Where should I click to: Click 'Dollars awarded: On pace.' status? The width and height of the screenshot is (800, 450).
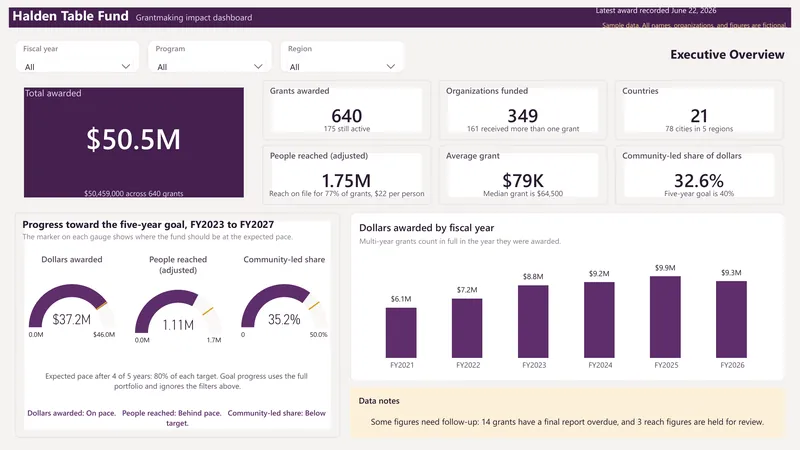coord(71,413)
